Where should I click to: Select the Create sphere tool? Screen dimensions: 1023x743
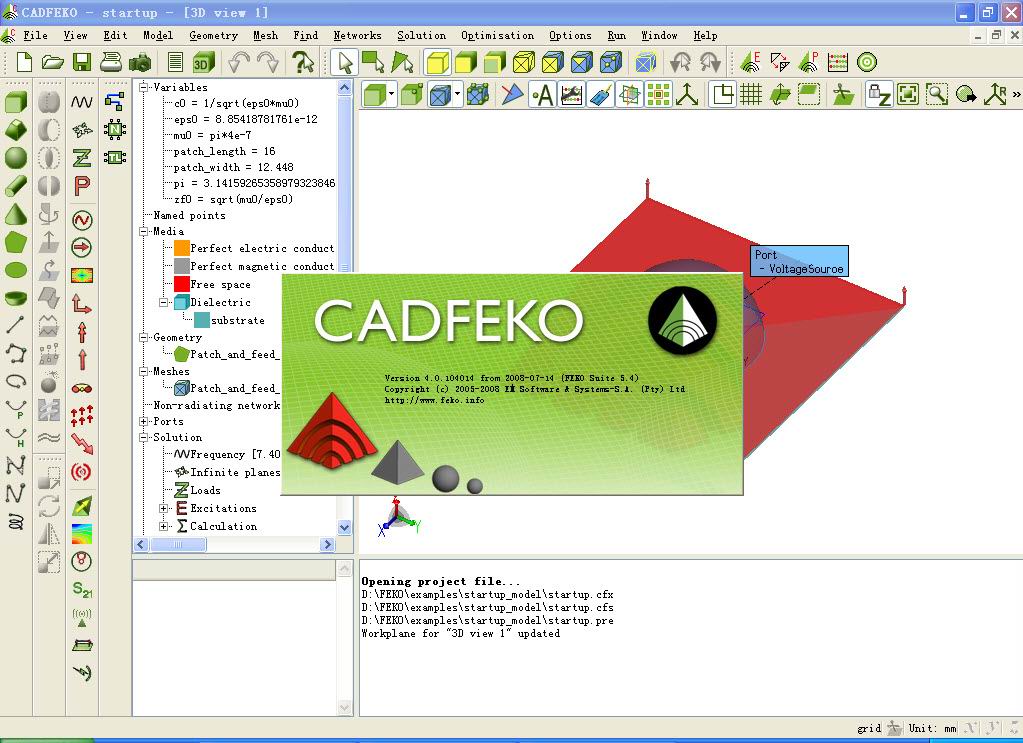16,157
